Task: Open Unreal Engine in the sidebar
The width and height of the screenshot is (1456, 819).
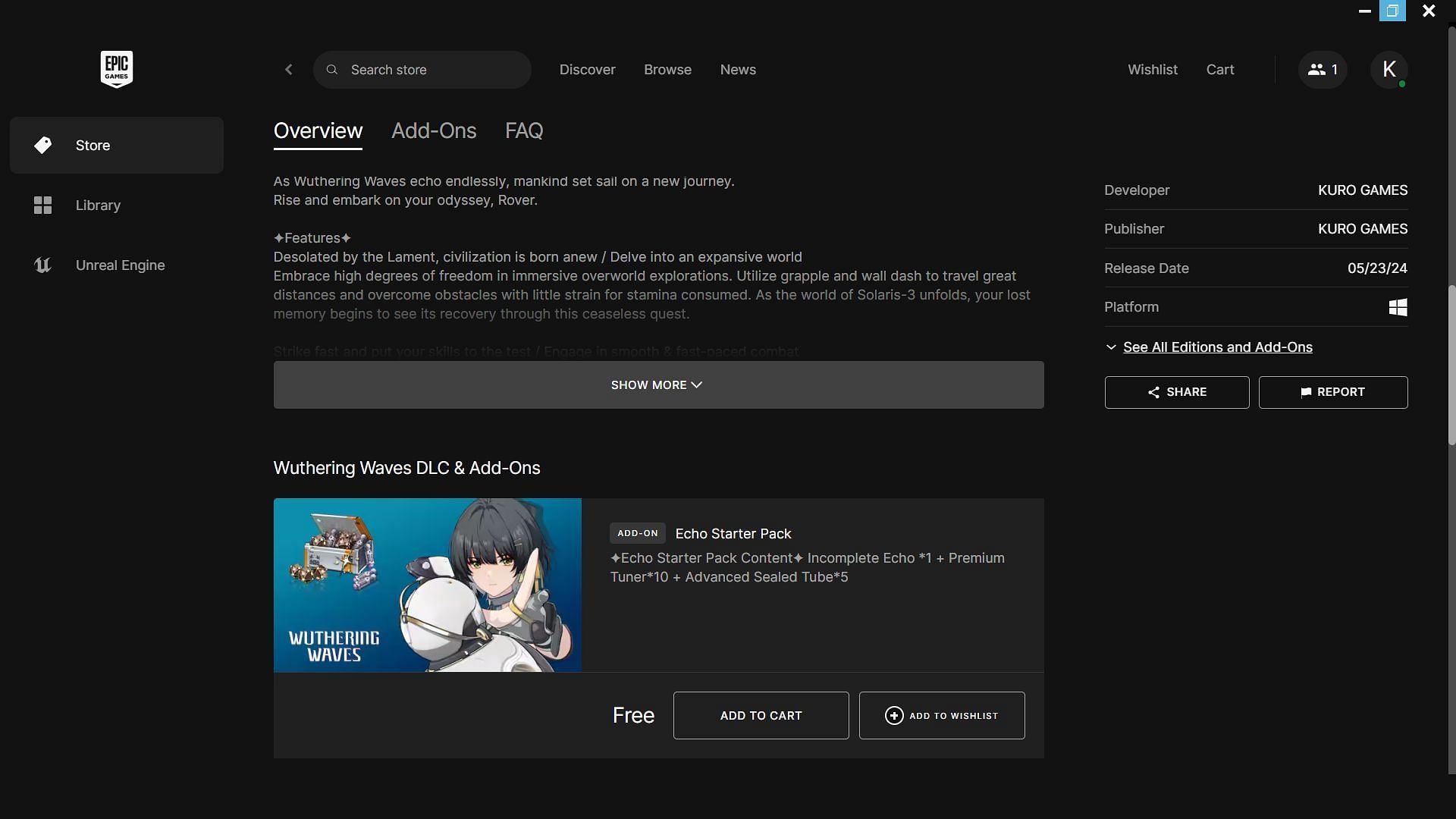Action: (x=120, y=265)
